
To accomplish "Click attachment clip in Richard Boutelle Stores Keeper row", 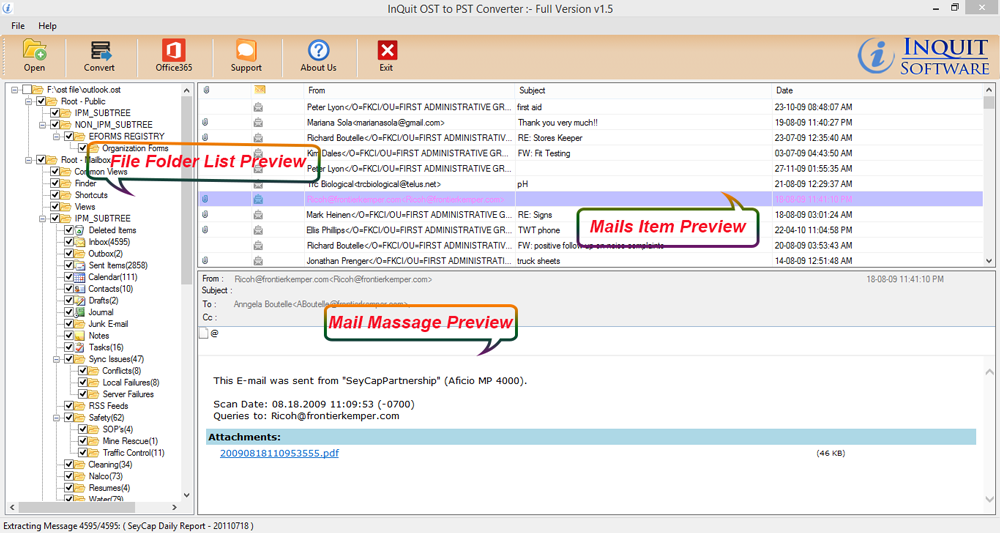I will 205,138.
